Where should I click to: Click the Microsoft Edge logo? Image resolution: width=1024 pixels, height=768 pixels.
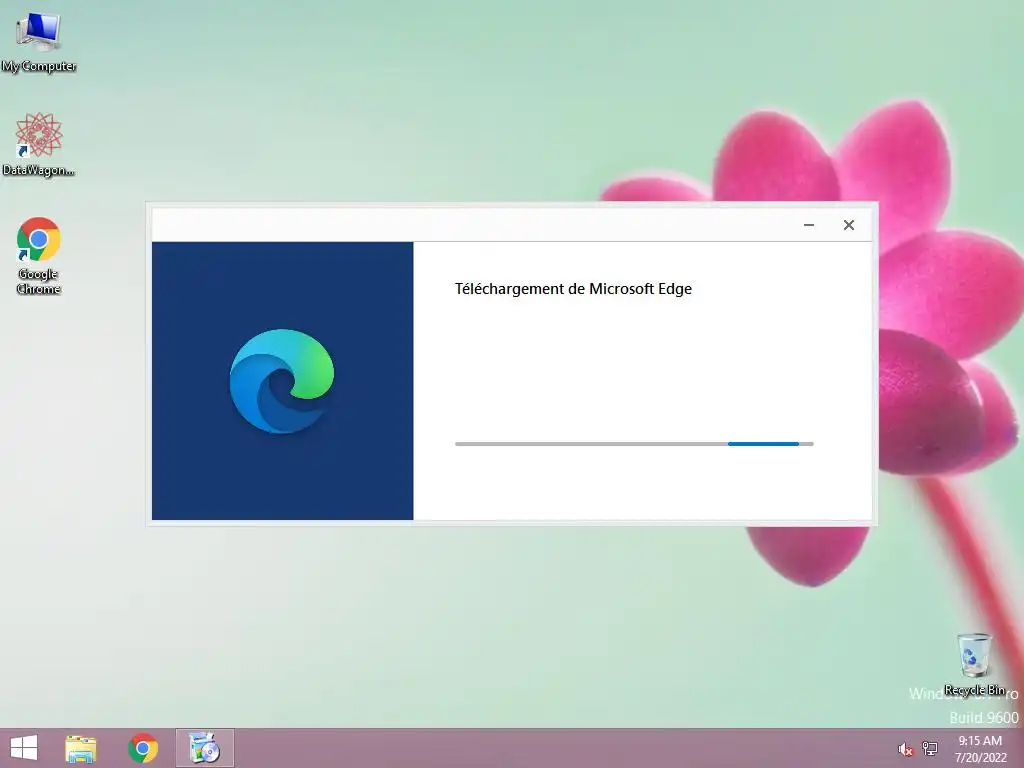click(x=282, y=381)
